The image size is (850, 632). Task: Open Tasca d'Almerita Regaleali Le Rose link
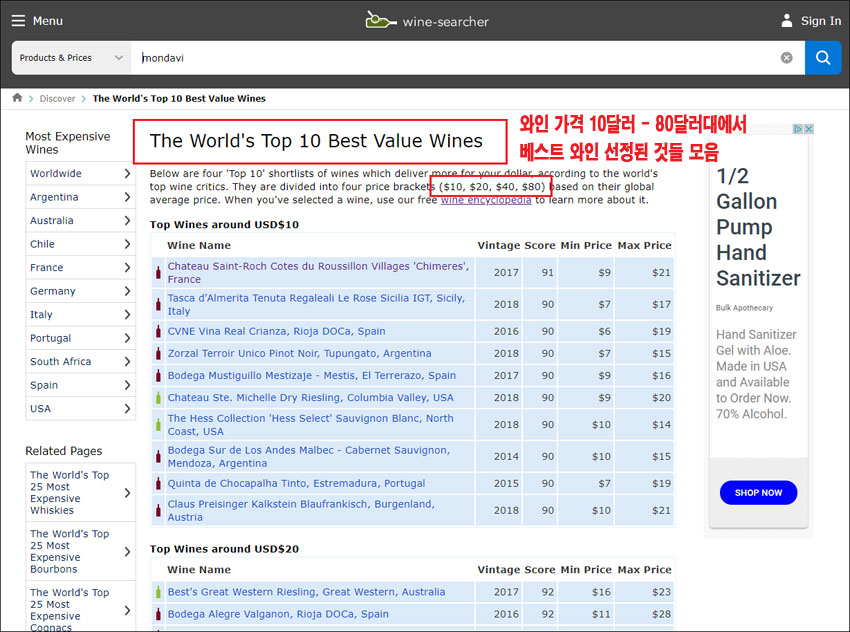(x=316, y=304)
